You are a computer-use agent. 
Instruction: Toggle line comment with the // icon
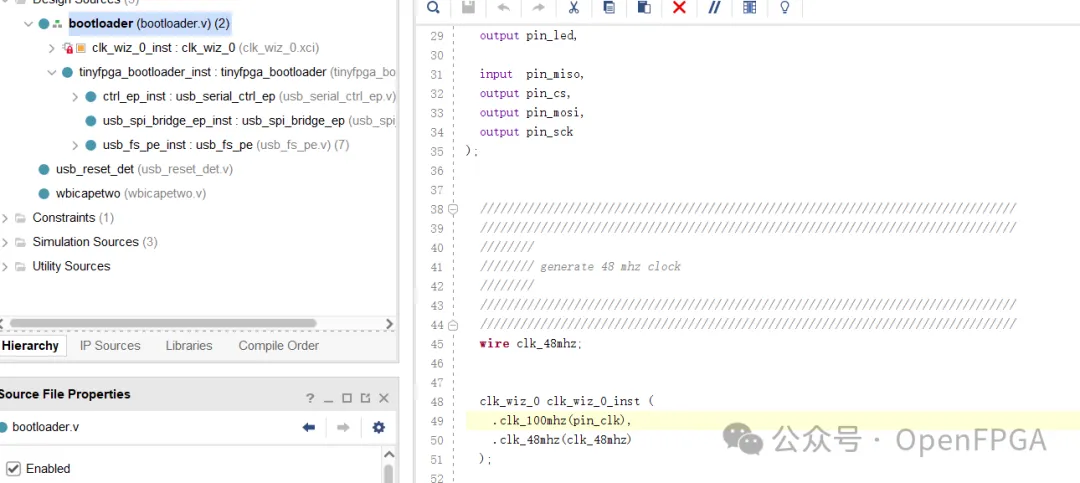[x=714, y=8]
